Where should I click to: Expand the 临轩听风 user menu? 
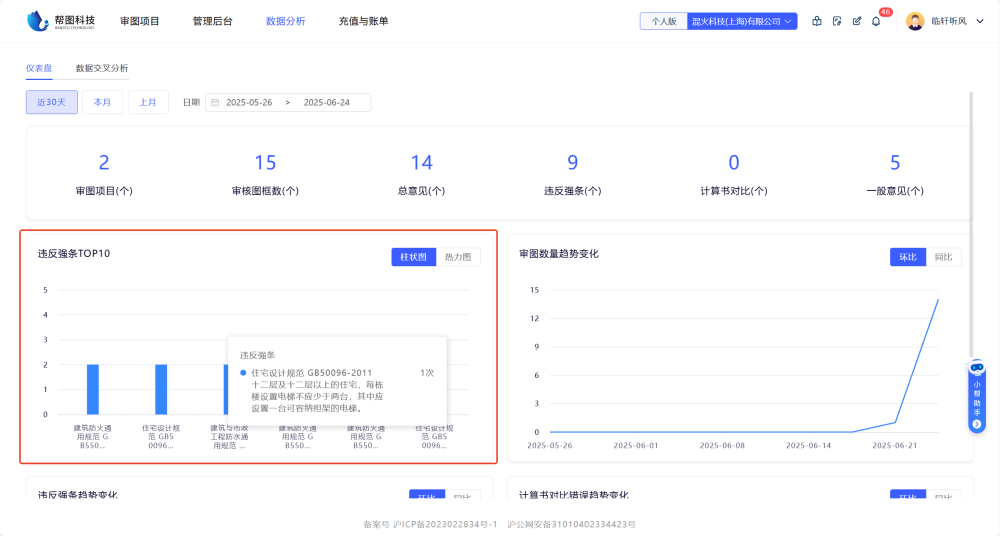tap(949, 21)
